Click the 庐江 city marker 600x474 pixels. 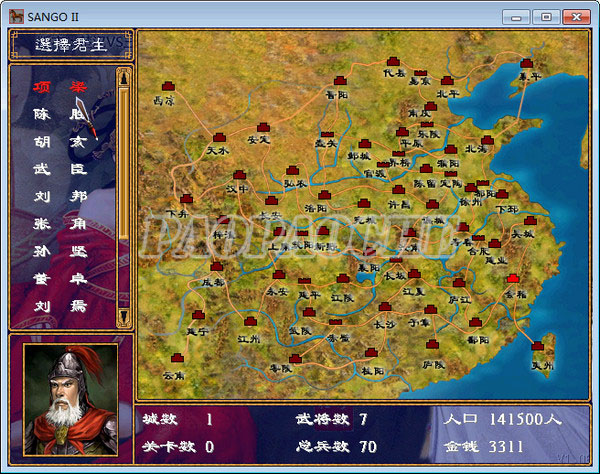459,283
